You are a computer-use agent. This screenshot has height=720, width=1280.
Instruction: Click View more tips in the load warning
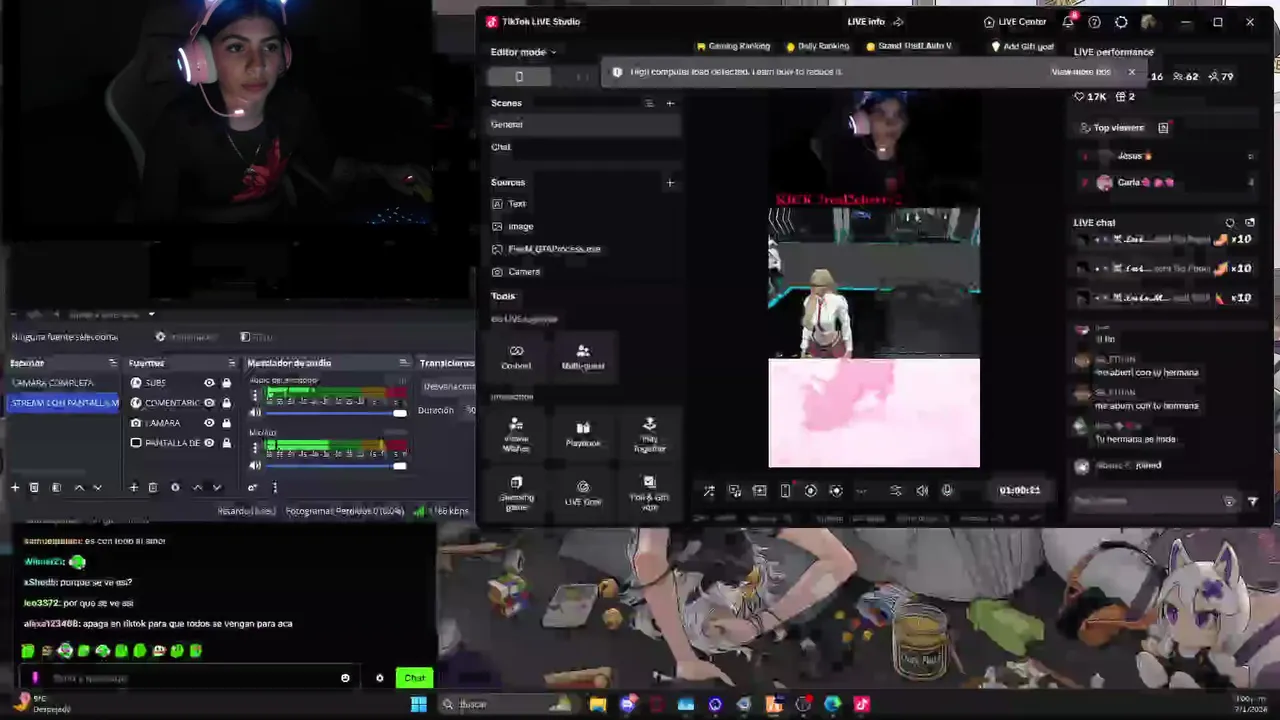tap(1081, 72)
